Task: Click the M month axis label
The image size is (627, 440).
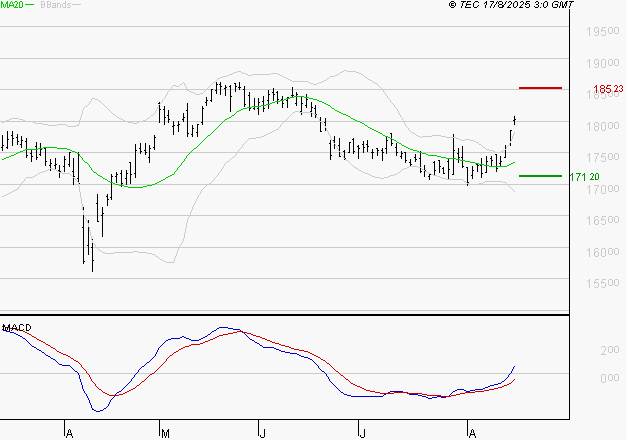Action: [x=165, y=433]
